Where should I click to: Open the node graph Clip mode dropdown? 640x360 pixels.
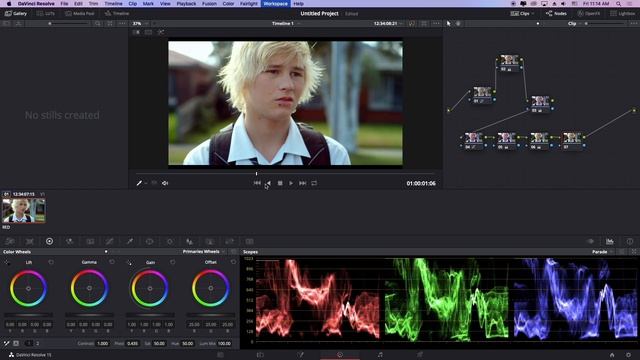(574, 24)
